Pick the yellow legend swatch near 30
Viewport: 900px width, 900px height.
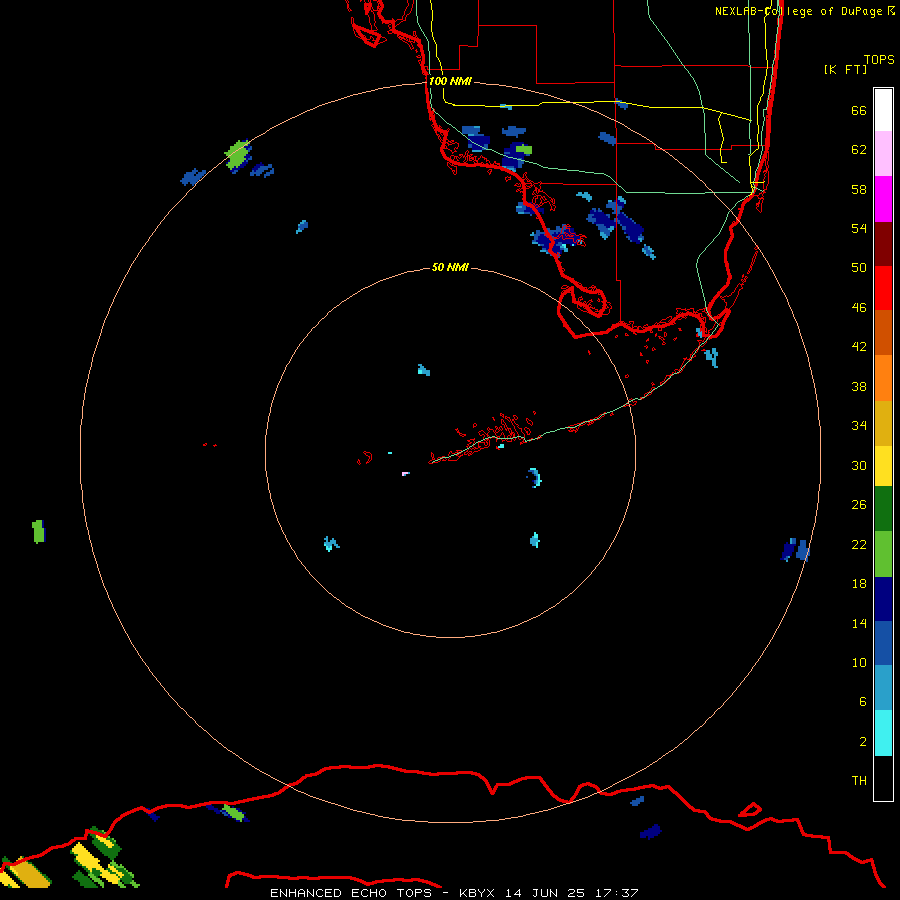(x=883, y=465)
